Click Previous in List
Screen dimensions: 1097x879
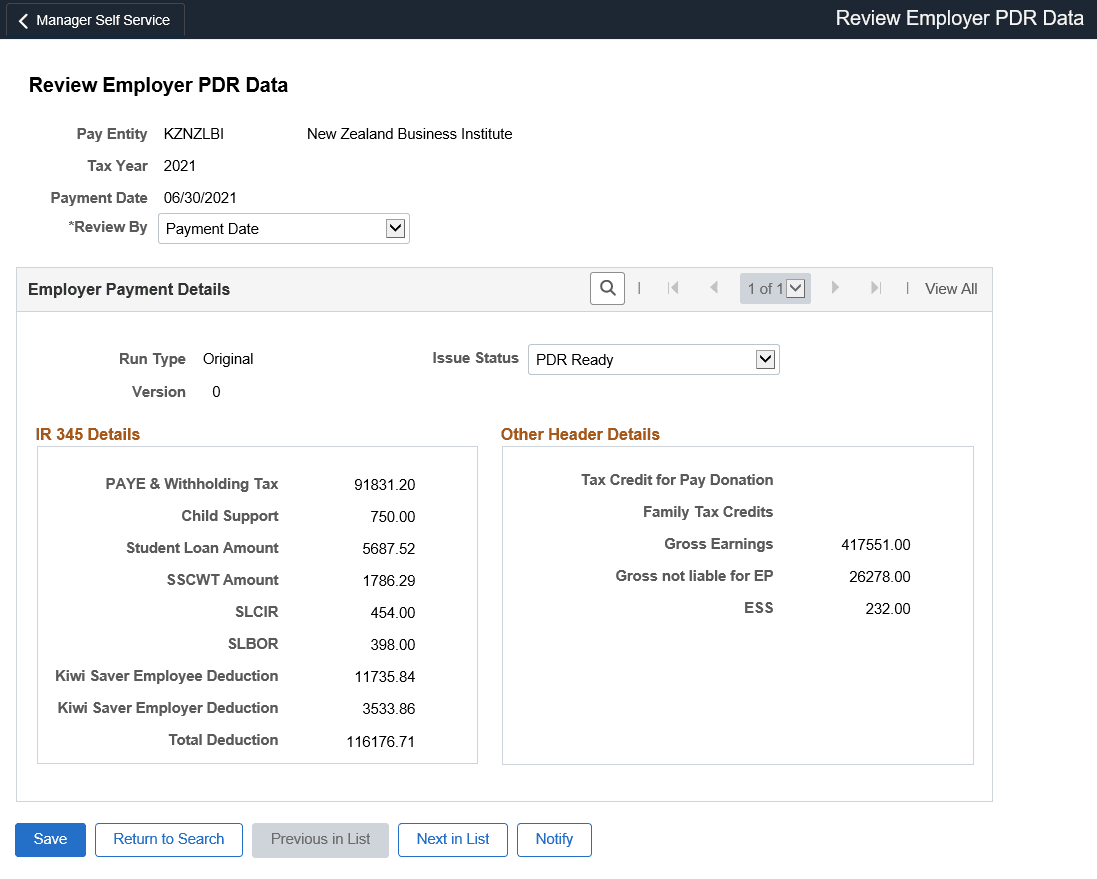tap(320, 840)
